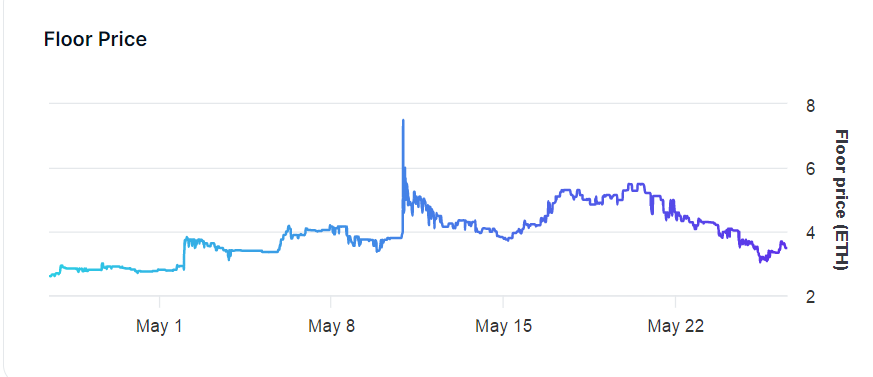Click the 2 value on y-axis
873x377 pixels.
pos(811,296)
